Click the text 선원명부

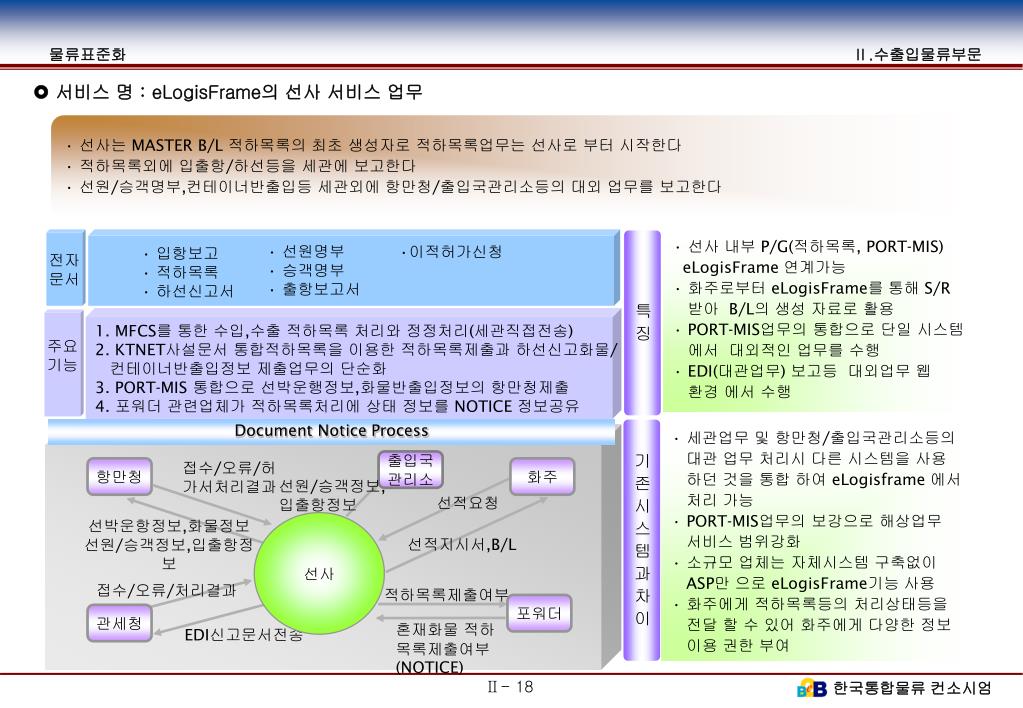point(313,251)
